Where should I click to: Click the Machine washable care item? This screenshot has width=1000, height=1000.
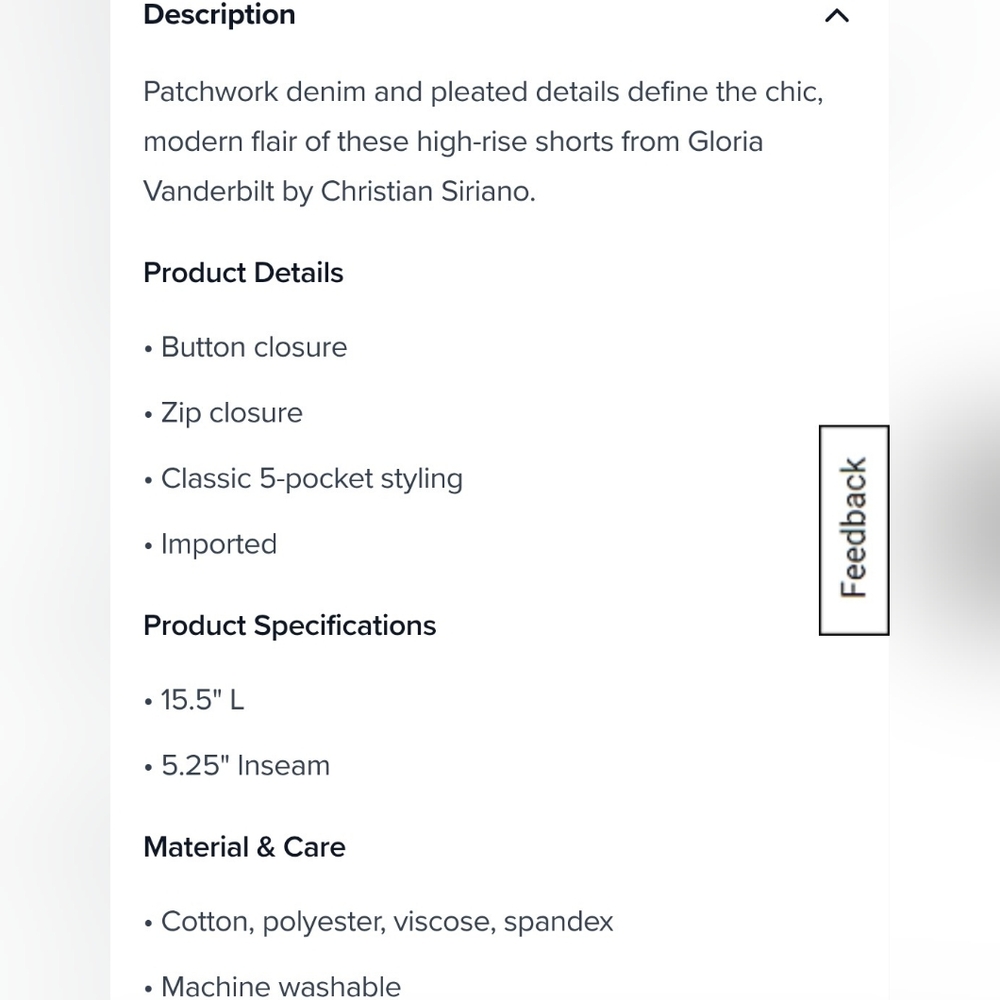point(280,986)
